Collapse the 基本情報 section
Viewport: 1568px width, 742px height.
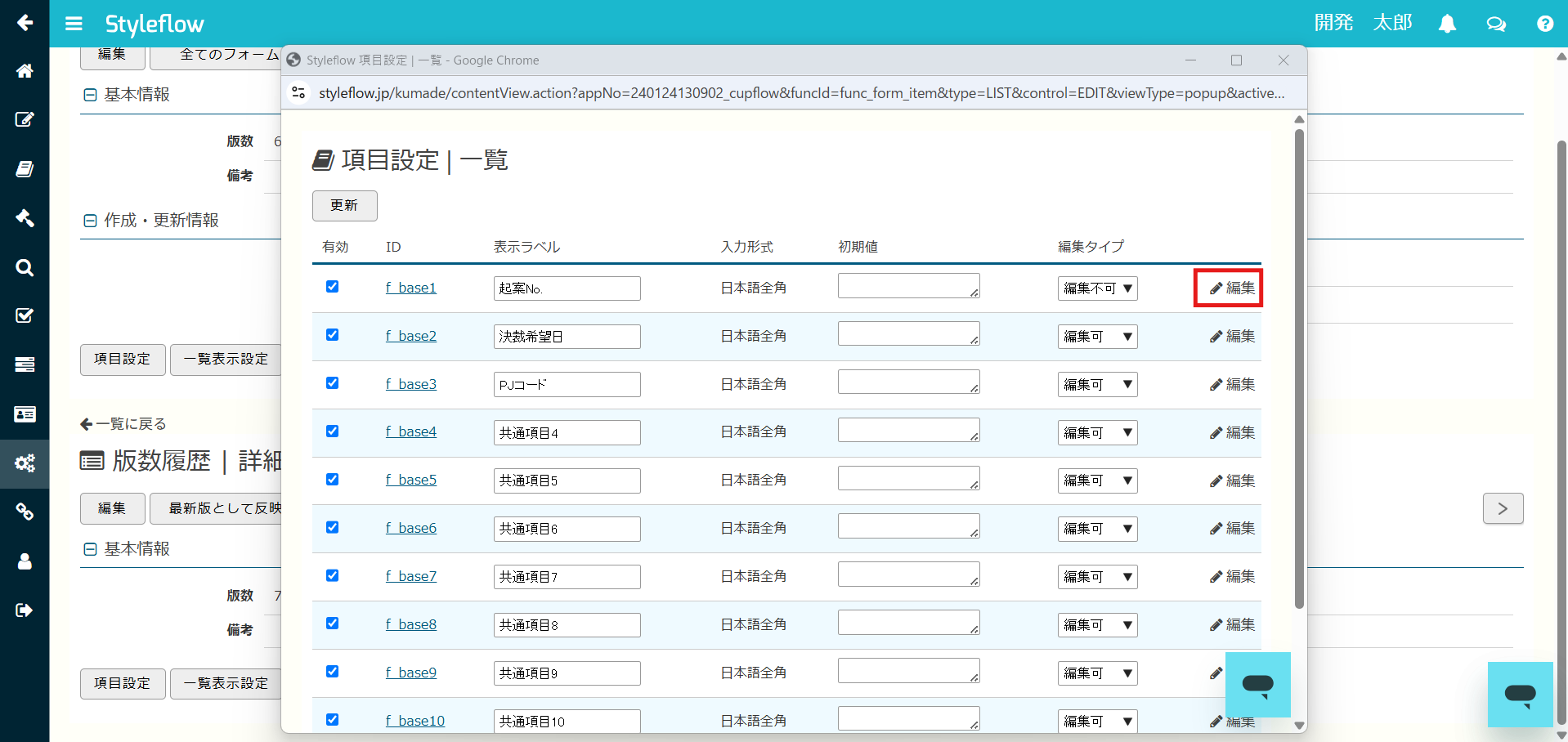pos(90,94)
